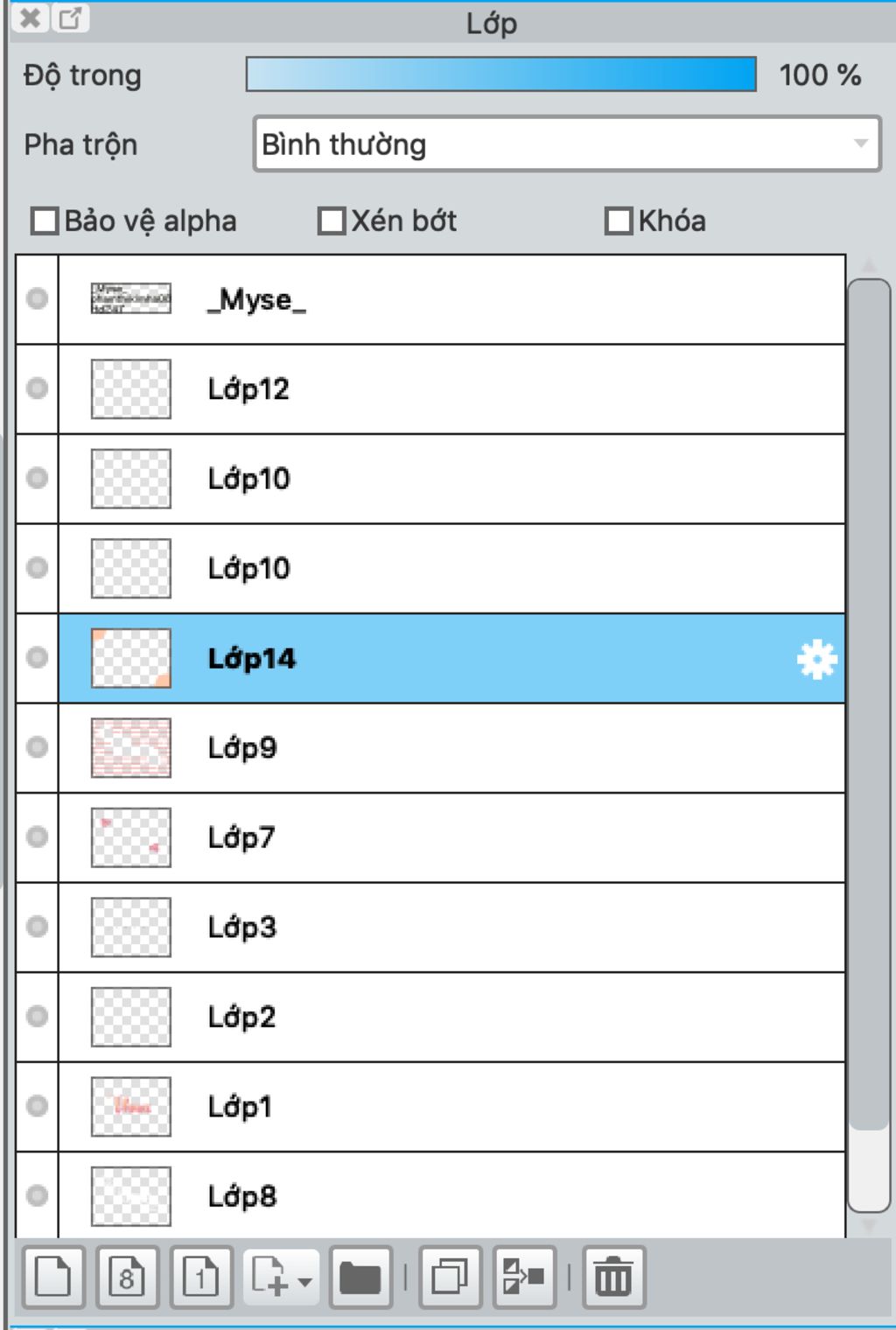Toggle visibility of the Lớp9 layer
This screenshot has width=896, height=1330.
[37, 747]
